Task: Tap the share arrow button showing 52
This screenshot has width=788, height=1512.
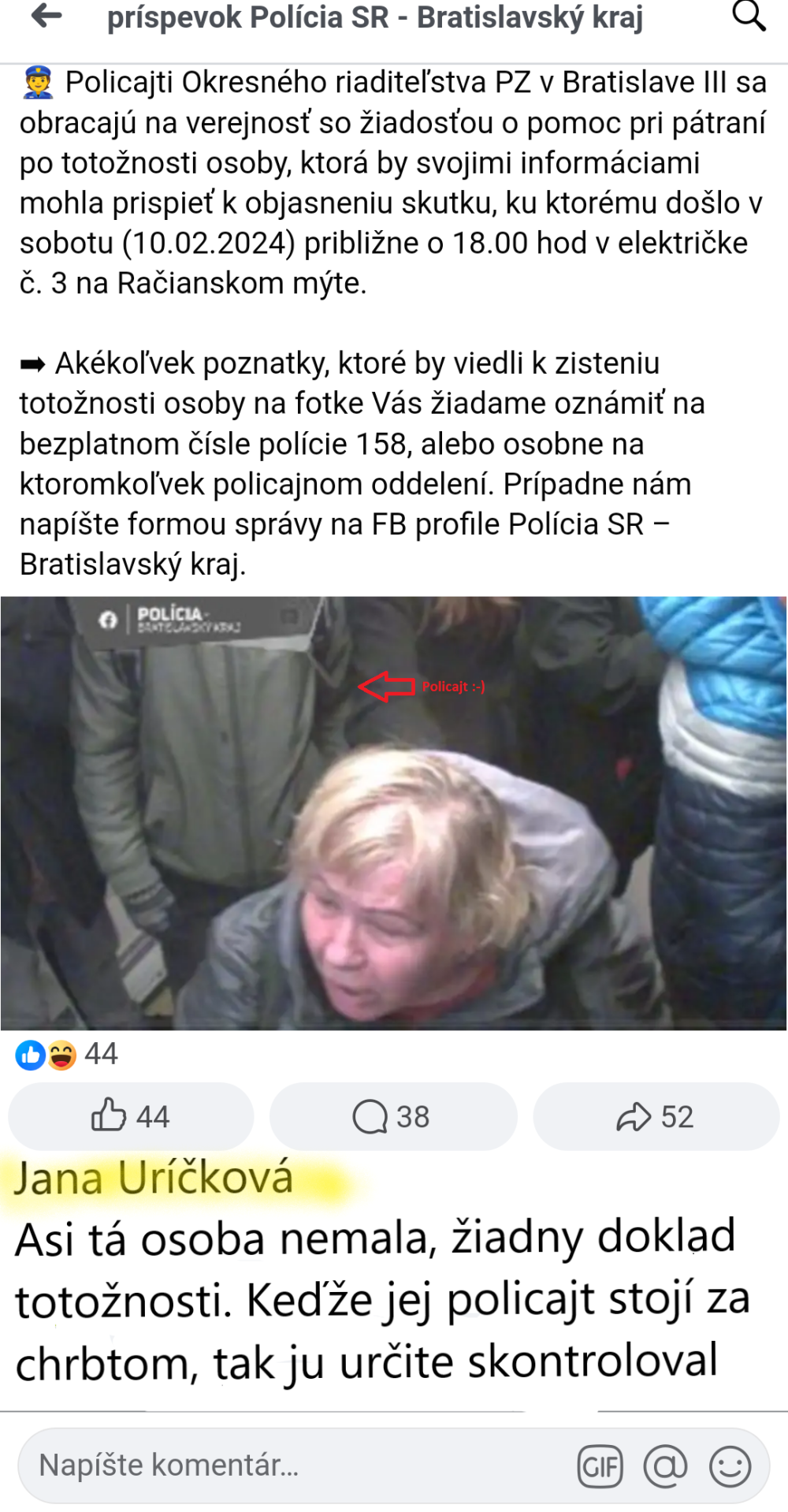Action: tap(656, 1116)
